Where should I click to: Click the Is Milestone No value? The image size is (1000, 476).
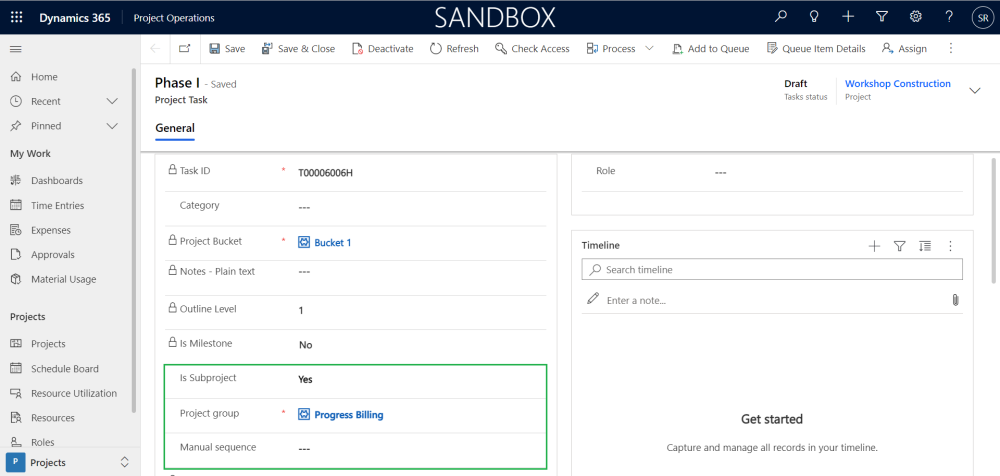(305, 345)
